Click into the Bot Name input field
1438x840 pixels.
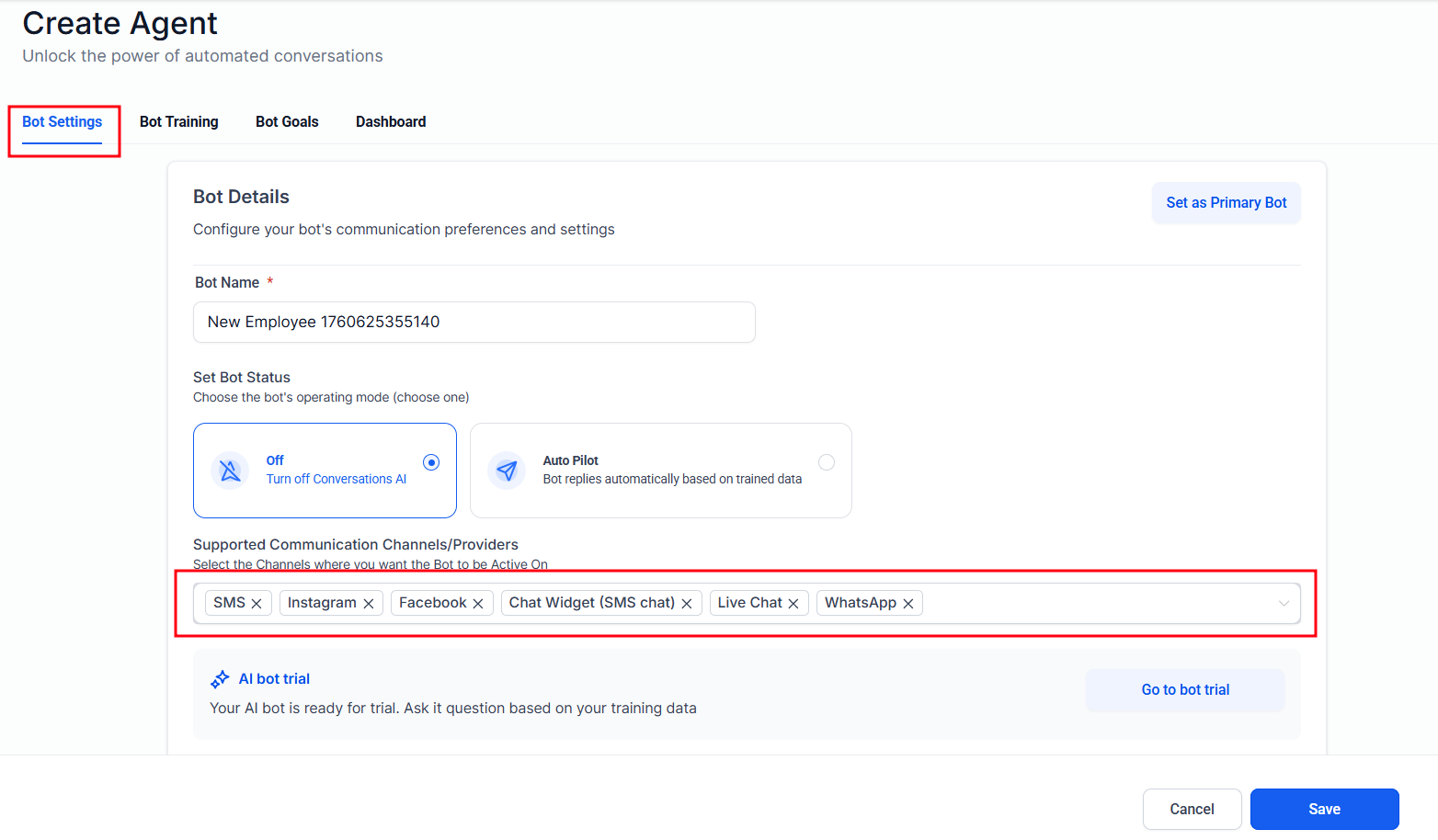[474, 323]
